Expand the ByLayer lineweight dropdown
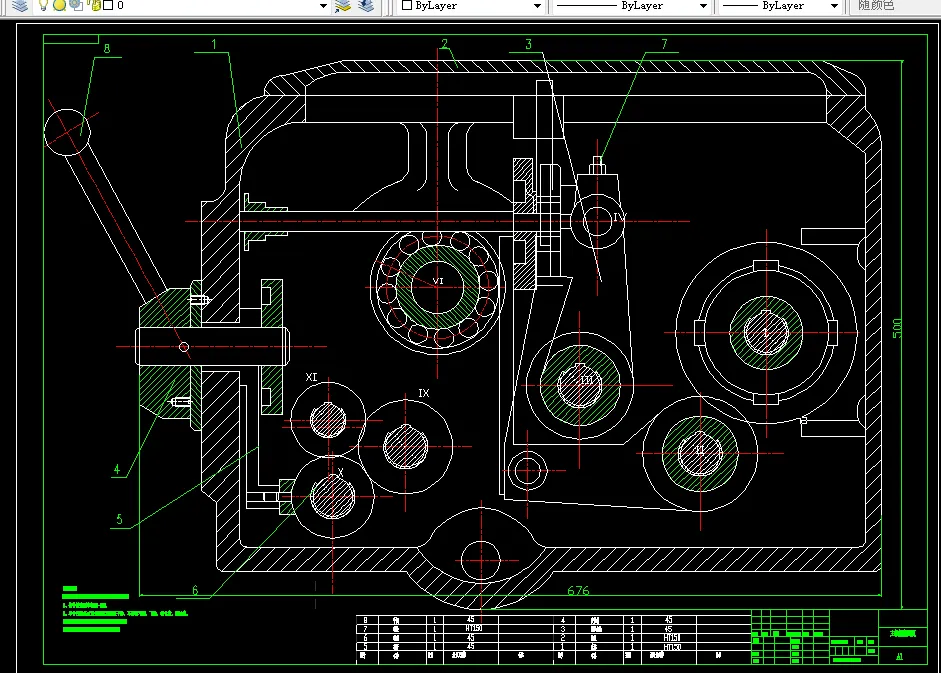941x673 pixels. (x=834, y=6)
